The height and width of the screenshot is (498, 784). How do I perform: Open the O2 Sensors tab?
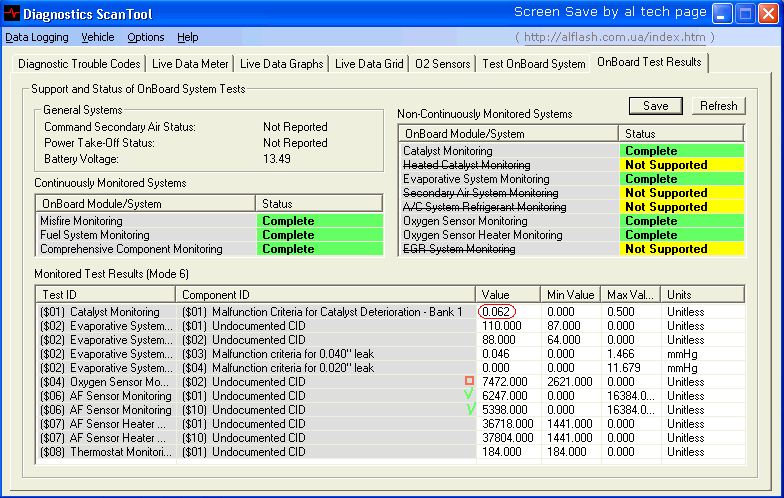pyautogui.click(x=443, y=64)
